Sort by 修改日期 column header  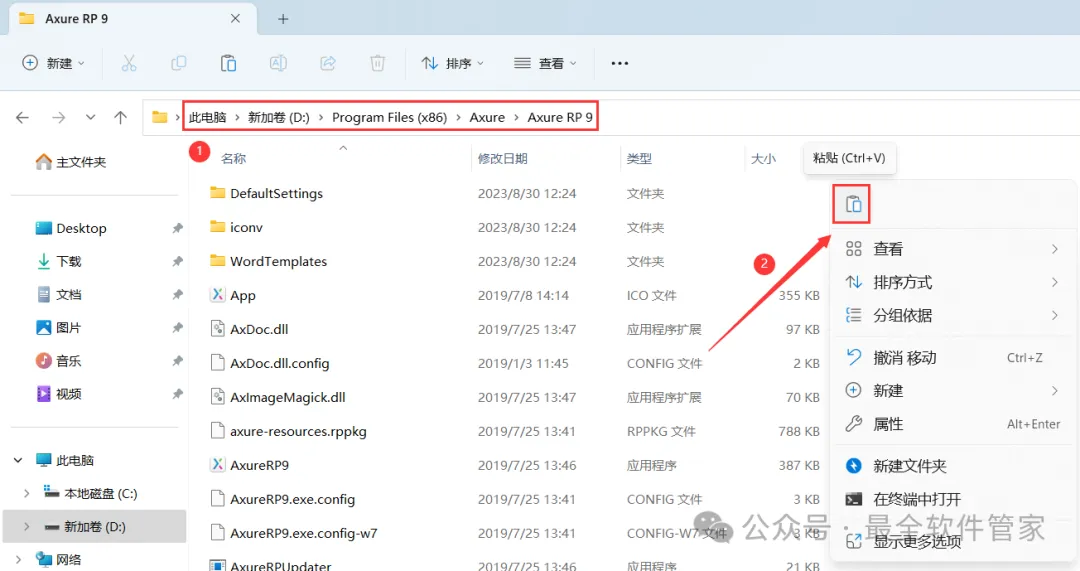(503, 158)
